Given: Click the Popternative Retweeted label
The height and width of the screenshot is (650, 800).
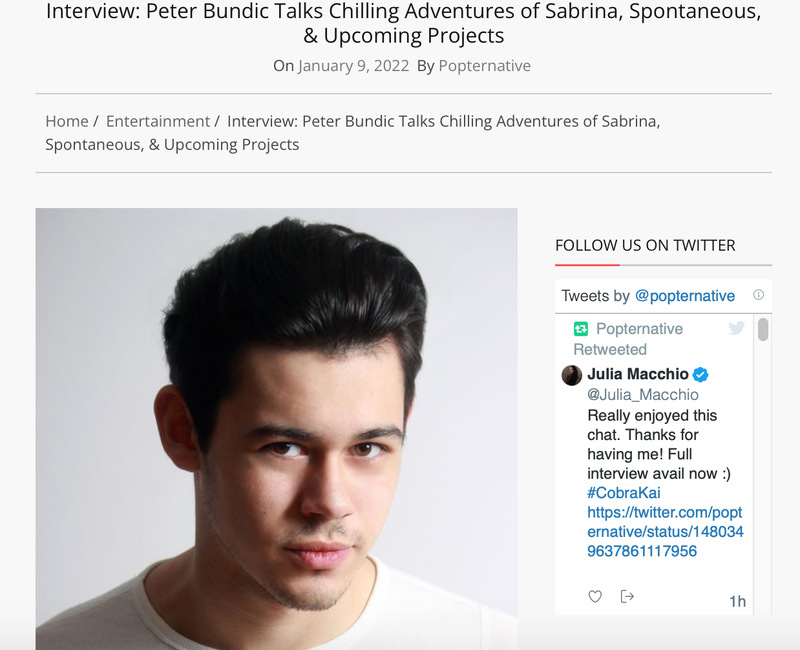Looking at the screenshot, I should click(628, 339).
